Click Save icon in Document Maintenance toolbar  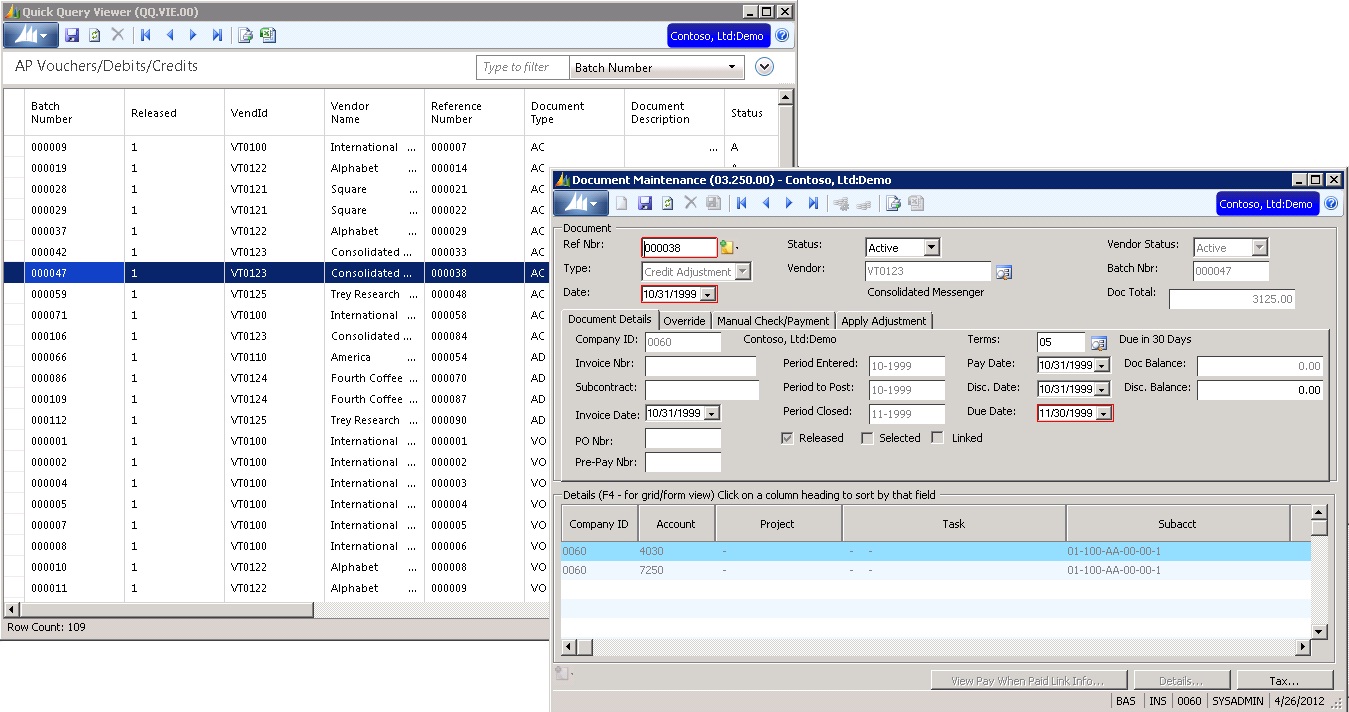(644, 203)
